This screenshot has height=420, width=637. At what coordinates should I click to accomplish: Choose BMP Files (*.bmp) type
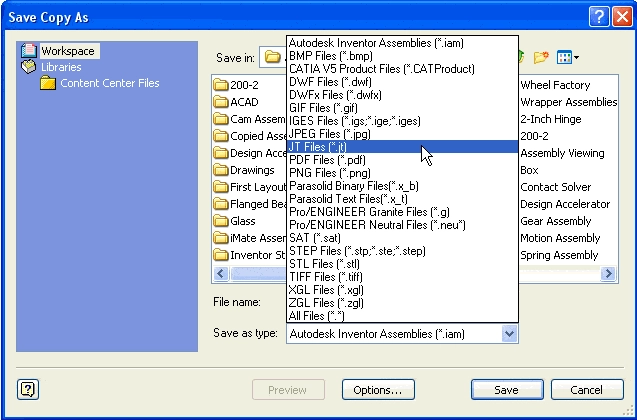click(402, 56)
